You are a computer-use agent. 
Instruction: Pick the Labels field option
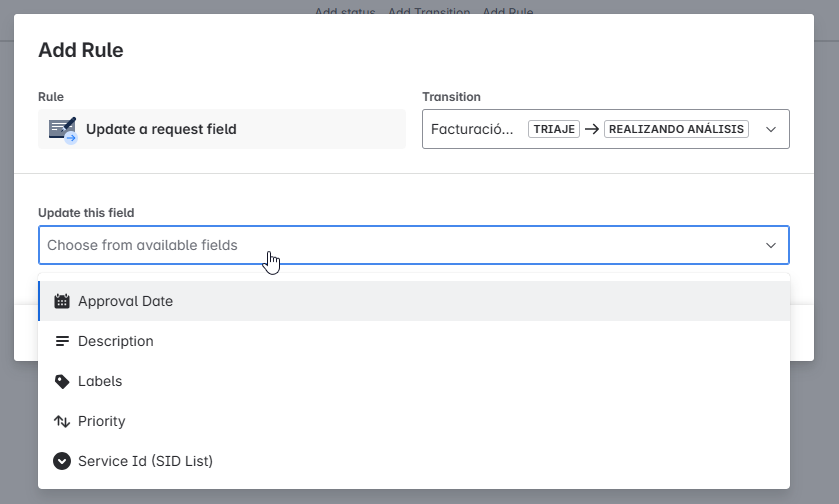(100, 381)
